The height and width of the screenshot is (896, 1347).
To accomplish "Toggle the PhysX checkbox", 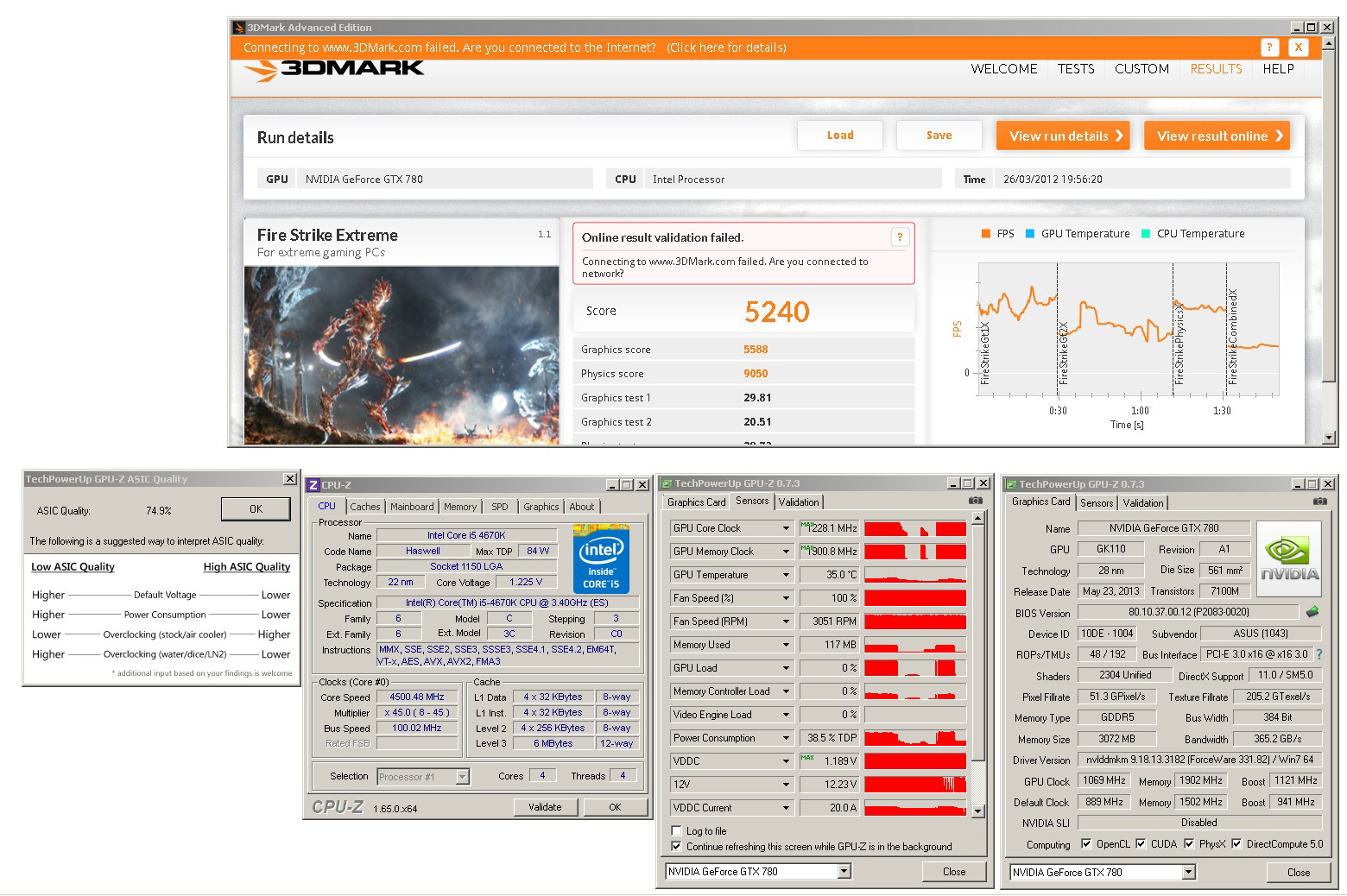I will 1189,844.
